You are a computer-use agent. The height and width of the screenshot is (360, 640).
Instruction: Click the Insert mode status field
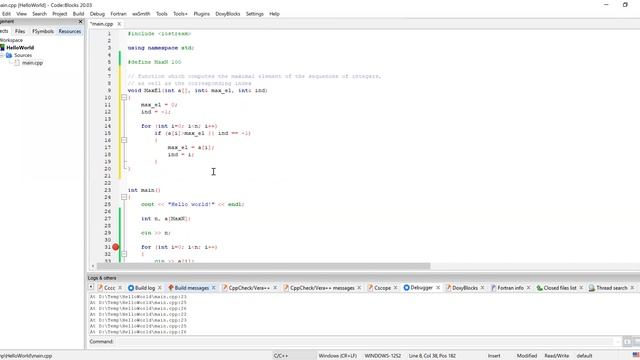tap(494, 356)
